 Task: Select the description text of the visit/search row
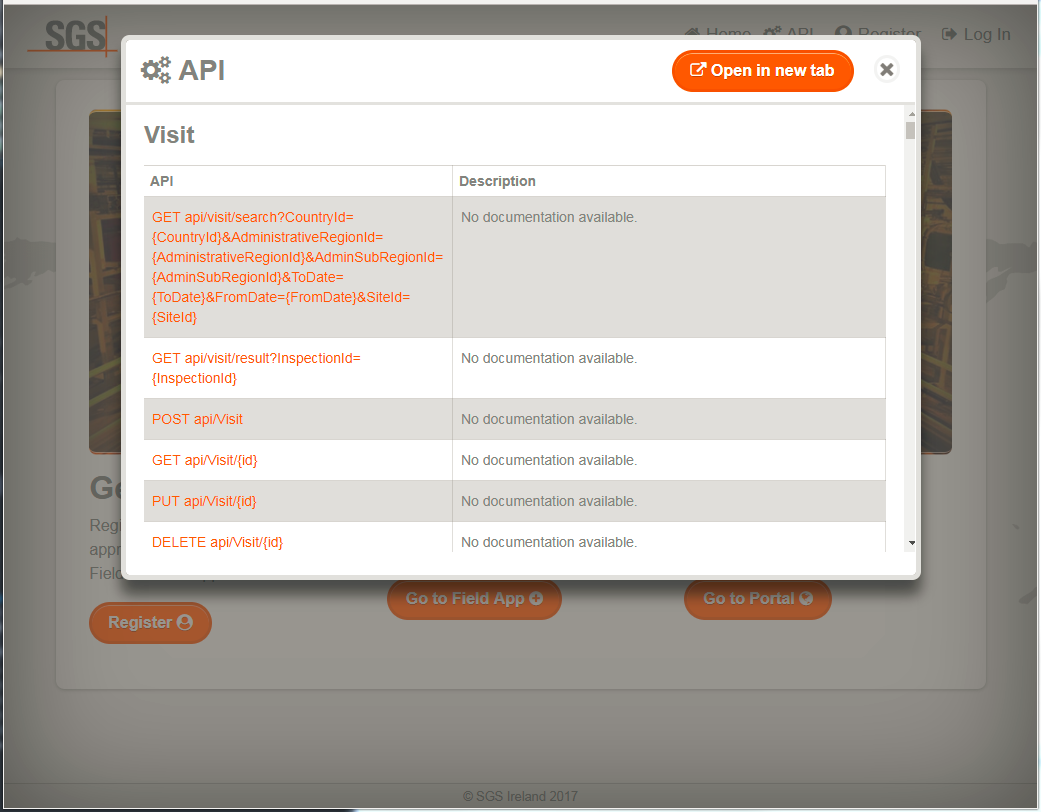[x=549, y=217]
